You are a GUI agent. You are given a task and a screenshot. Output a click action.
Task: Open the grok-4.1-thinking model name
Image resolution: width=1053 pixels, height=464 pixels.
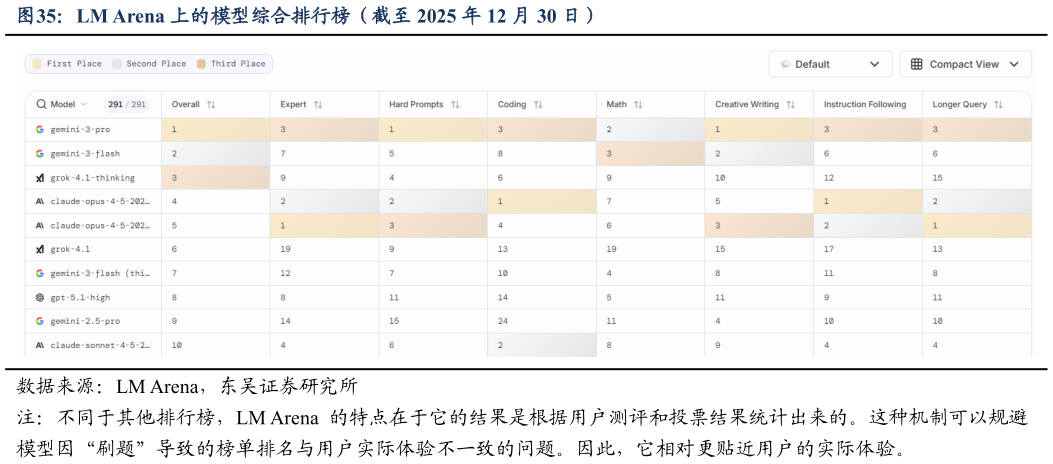click(x=93, y=178)
